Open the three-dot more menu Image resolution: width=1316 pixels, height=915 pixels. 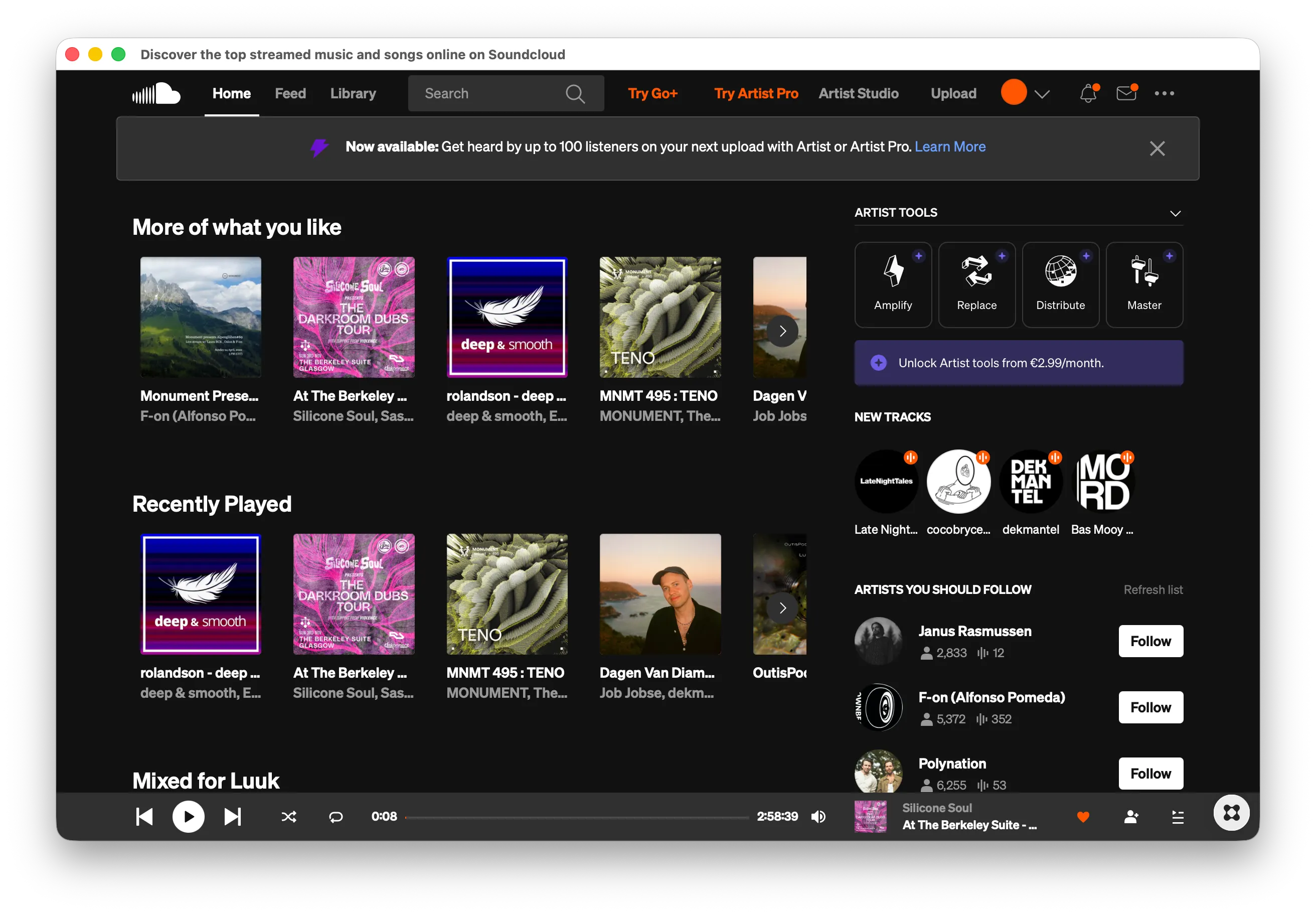coord(1164,93)
